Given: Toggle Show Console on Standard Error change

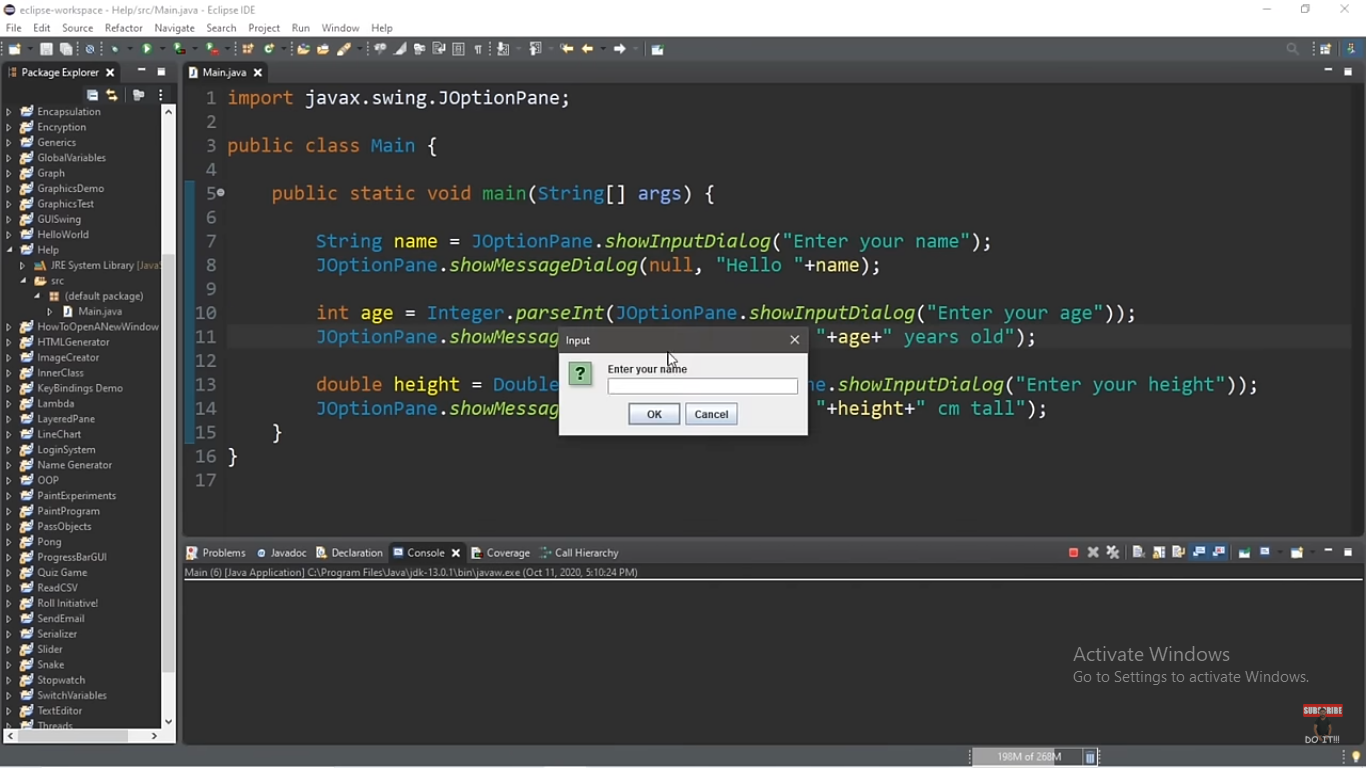Looking at the screenshot, I should [x=1219, y=553].
